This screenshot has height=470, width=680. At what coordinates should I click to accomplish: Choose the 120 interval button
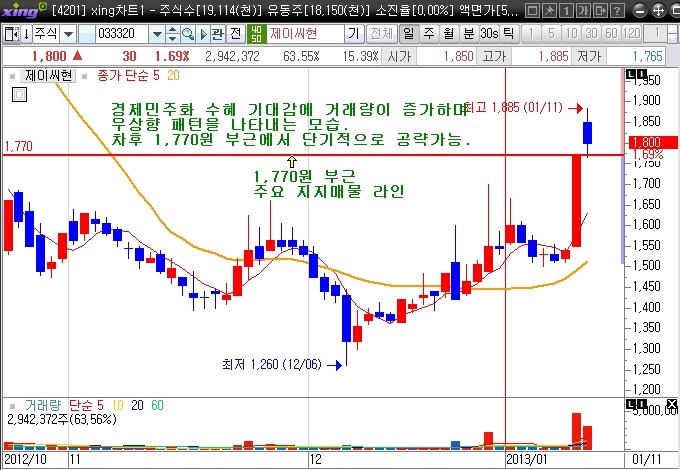(x=631, y=34)
